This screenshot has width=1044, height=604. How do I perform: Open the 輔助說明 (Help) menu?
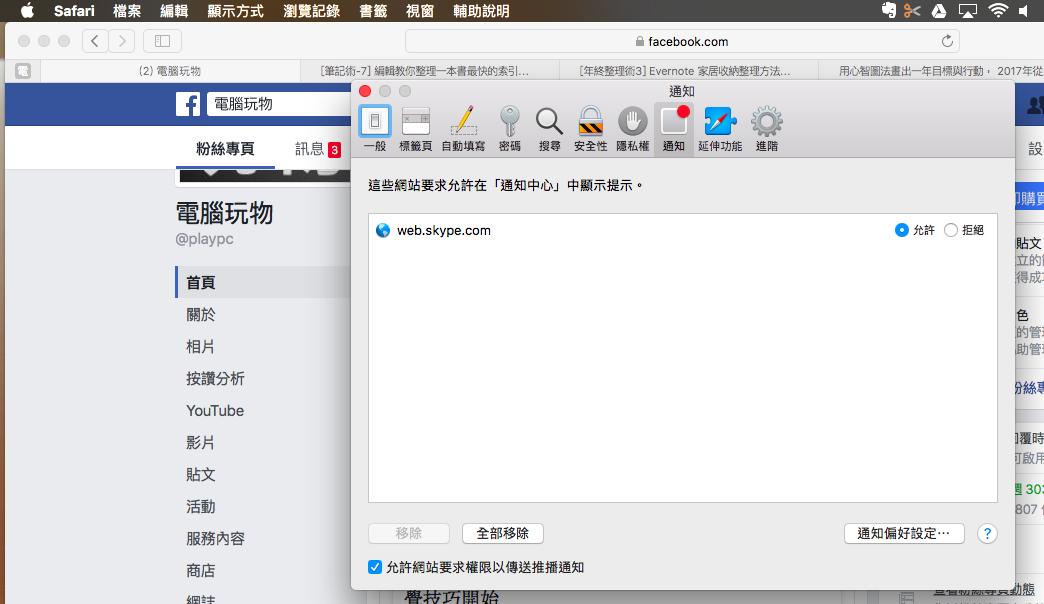481,11
